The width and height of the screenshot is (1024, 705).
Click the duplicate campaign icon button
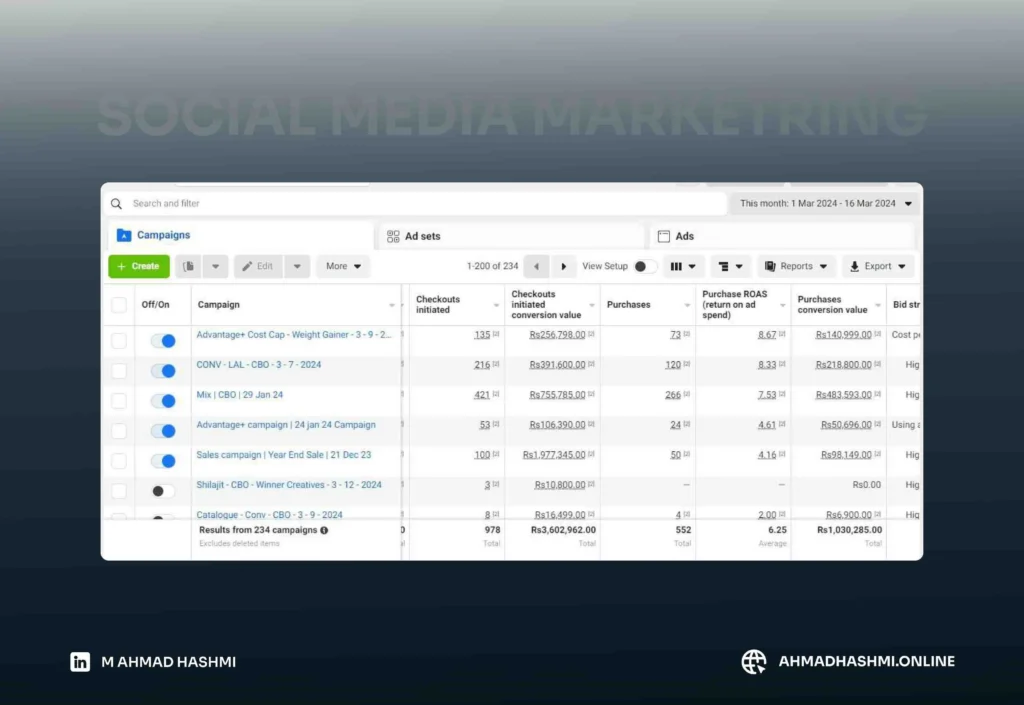click(x=190, y=266)
